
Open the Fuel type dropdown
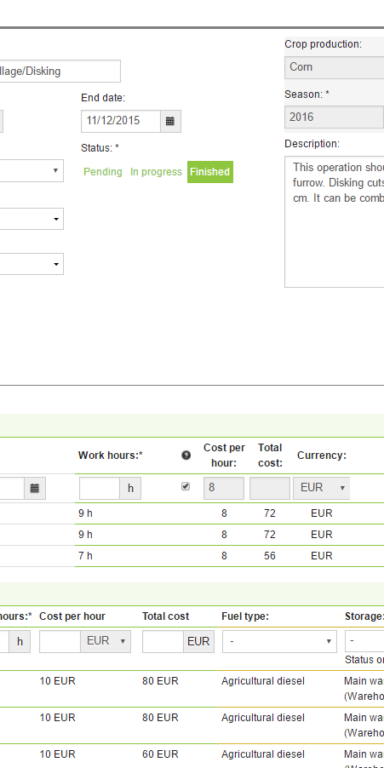280,641
